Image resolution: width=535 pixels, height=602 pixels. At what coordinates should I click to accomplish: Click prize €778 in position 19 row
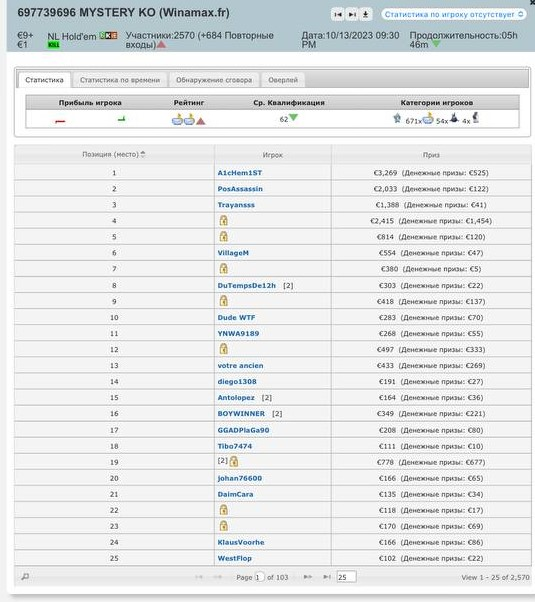pos(385,463)
